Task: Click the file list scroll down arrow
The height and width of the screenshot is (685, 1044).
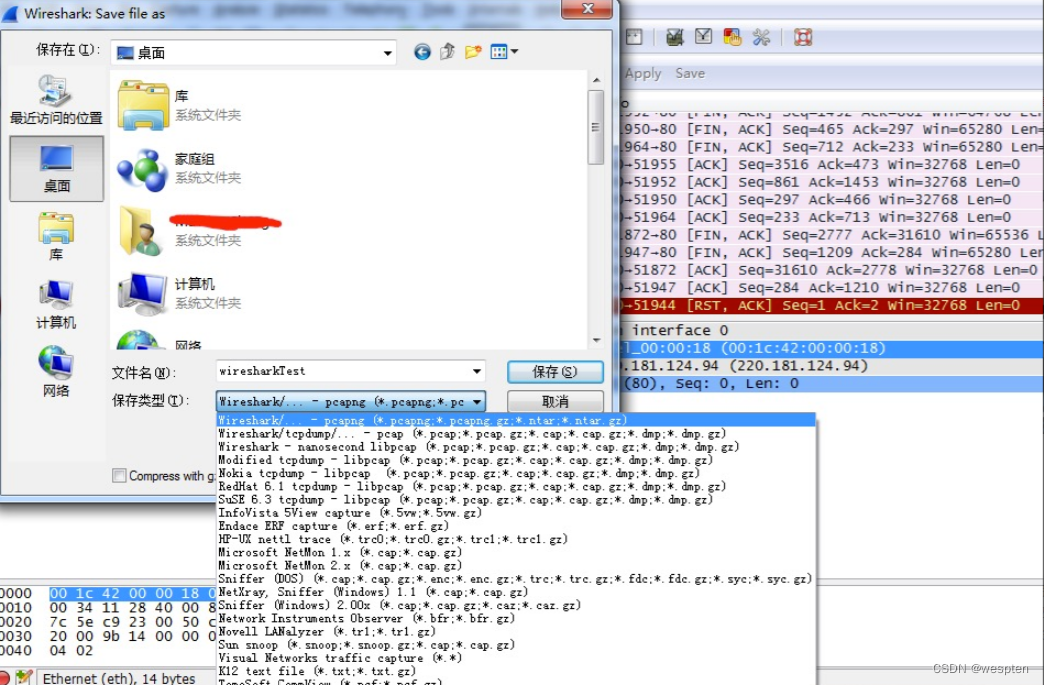Action: [596, 340]
